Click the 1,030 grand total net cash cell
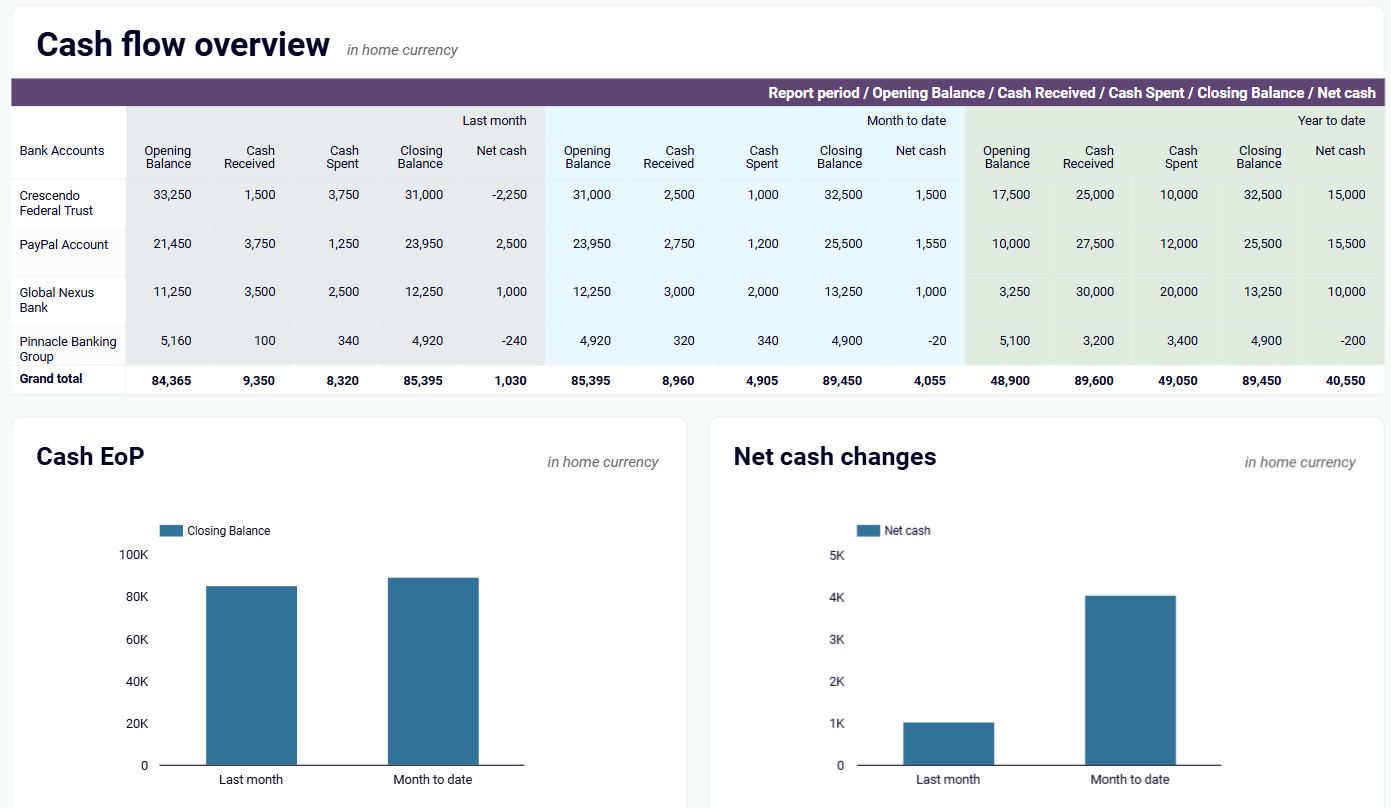This screenshot has width=1391, height=808. pos(510,381)
